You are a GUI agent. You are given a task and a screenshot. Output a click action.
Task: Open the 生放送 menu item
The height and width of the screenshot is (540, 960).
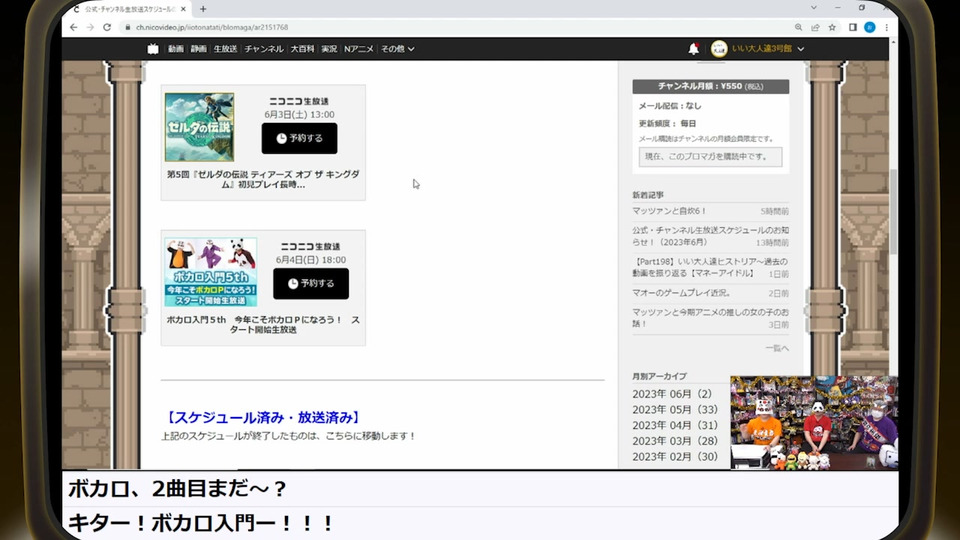point(225,49)
